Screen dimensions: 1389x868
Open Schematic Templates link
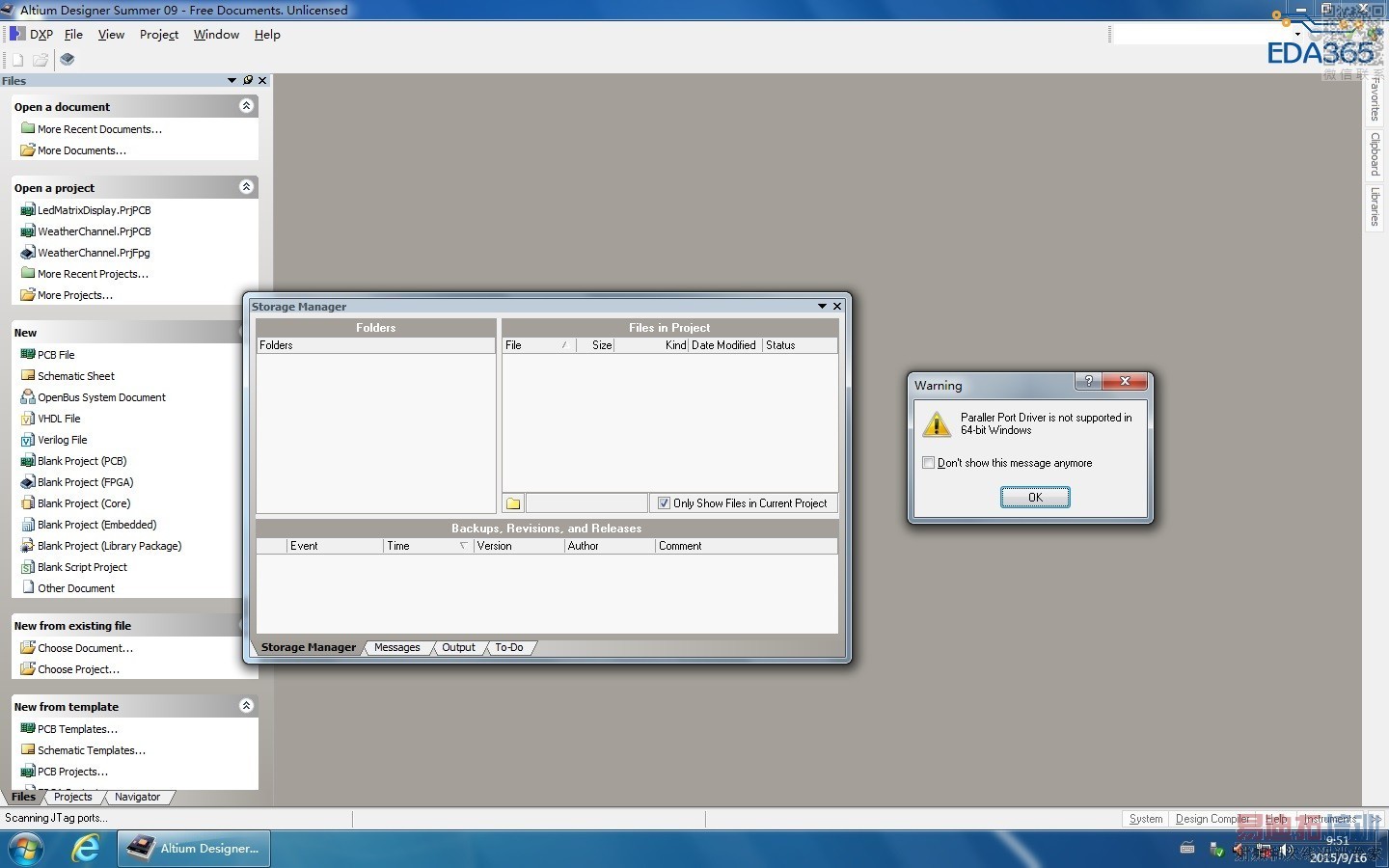(x=92, y=750)
